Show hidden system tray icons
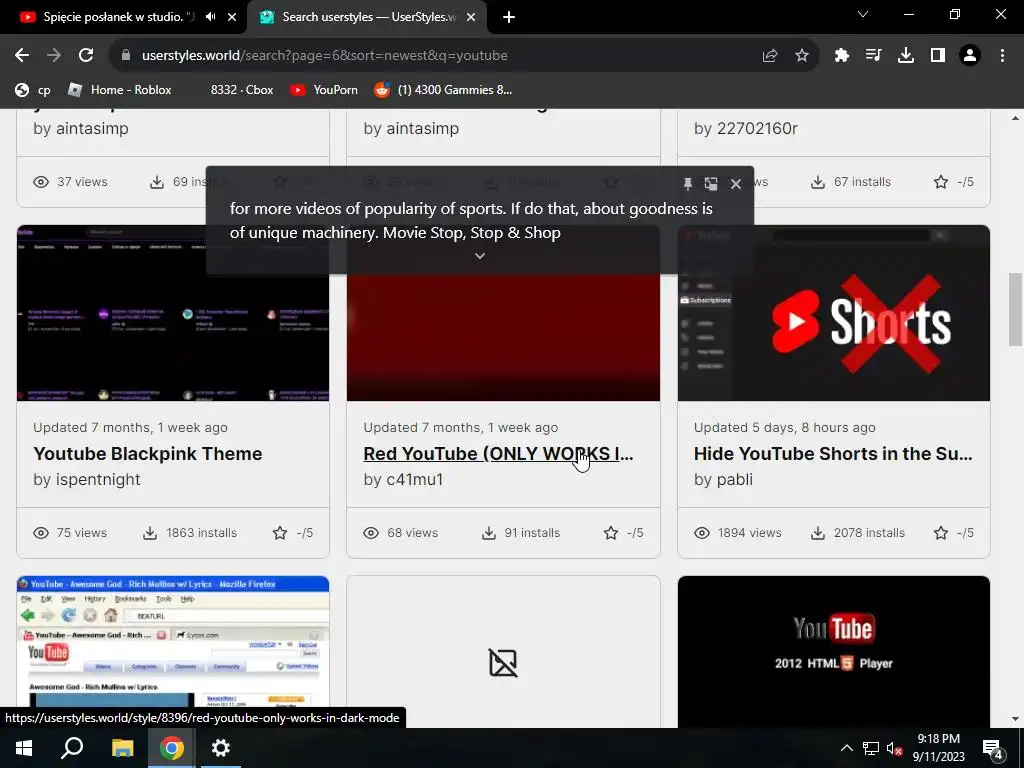Image resolution: width=1024 pixels, height=768 pixels. tap(846, 748)
